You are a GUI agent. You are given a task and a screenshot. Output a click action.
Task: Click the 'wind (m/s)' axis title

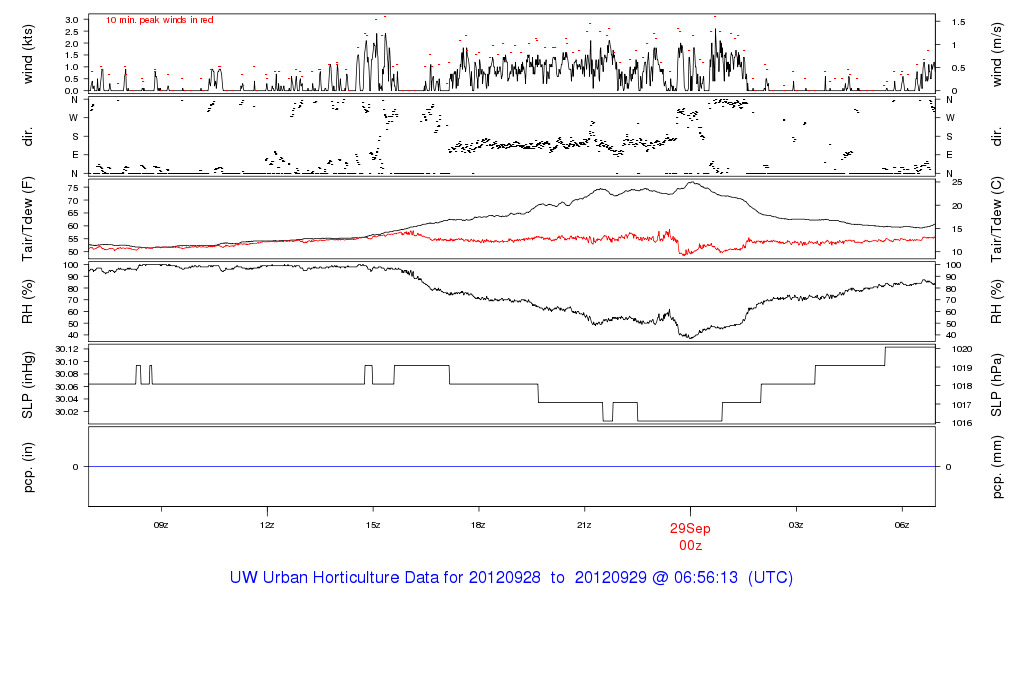pos(997,54)
